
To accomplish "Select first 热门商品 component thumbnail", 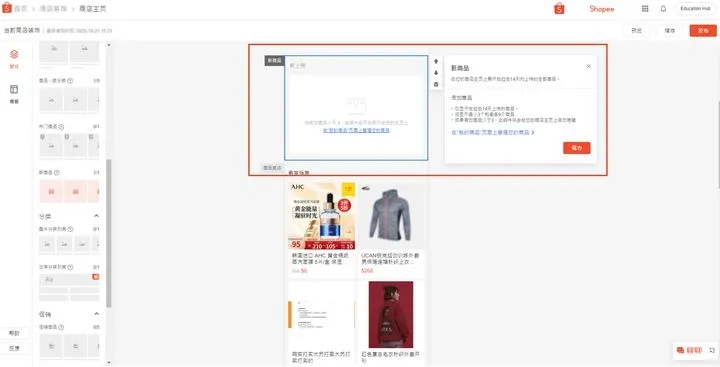I will [51, 146].
